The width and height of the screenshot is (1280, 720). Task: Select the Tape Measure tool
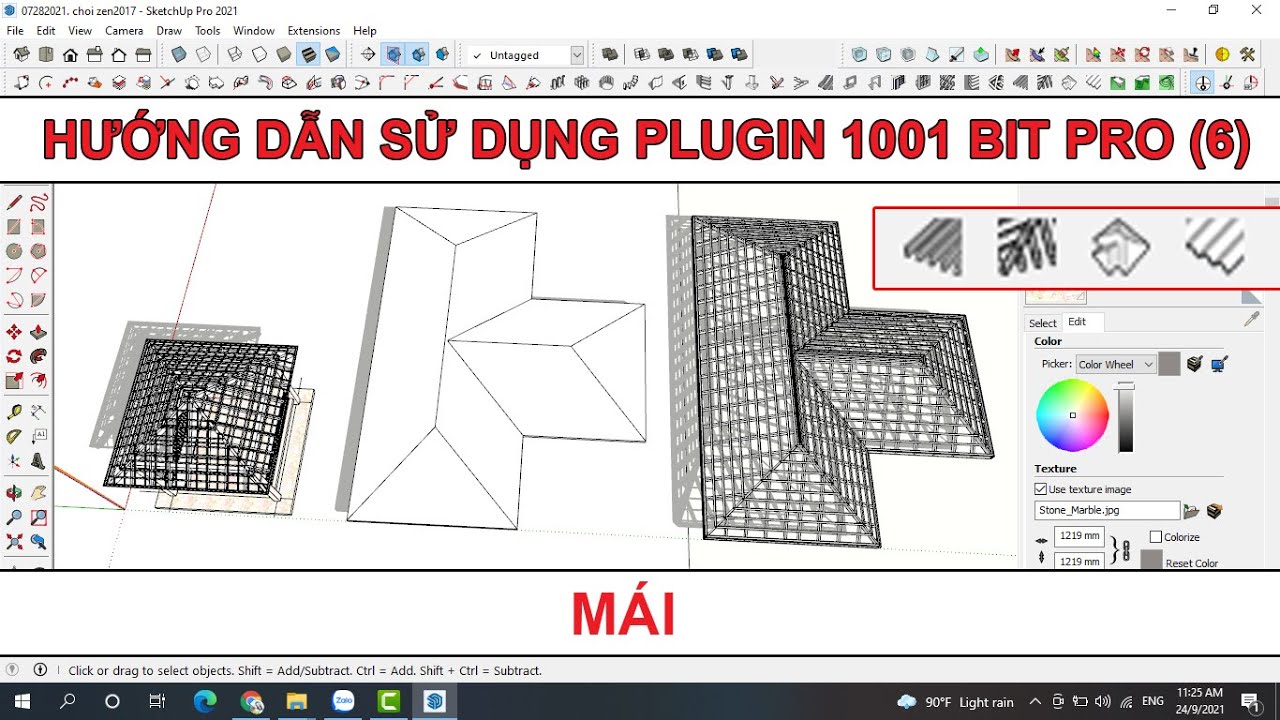click(x=14, y=412)
